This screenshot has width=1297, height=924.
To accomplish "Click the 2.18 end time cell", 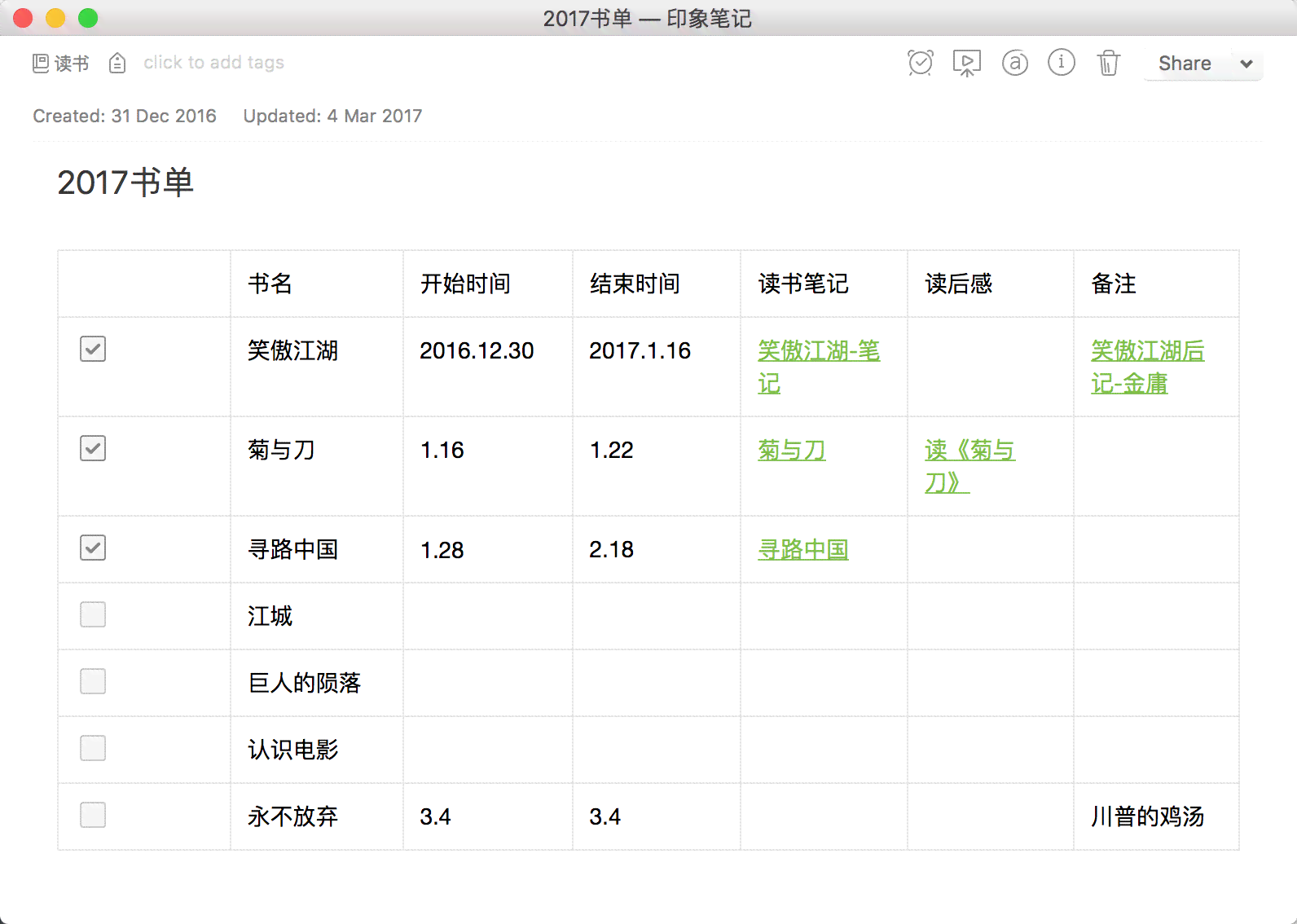I will tap(657, 549).
